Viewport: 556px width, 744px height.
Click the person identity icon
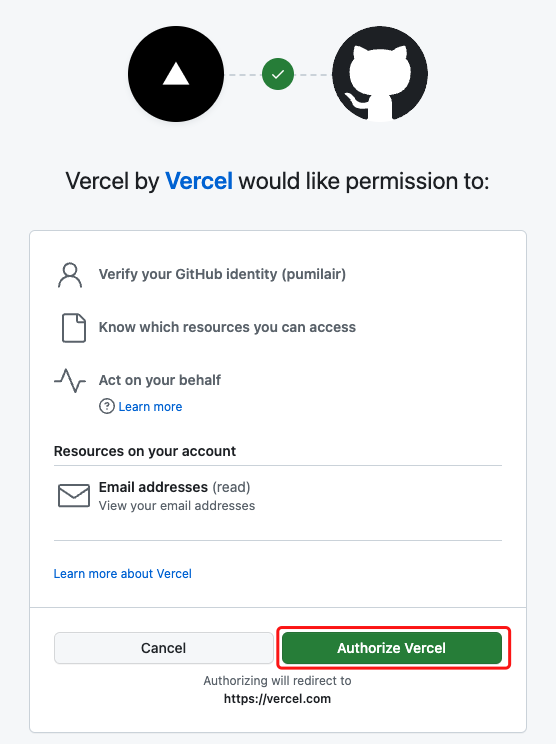70,275
